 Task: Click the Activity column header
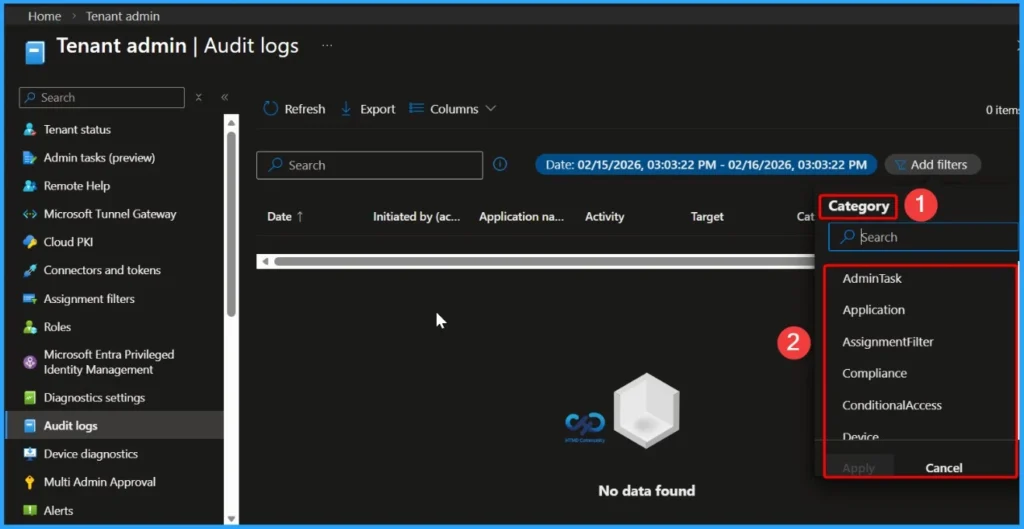(x=605, y=217)
